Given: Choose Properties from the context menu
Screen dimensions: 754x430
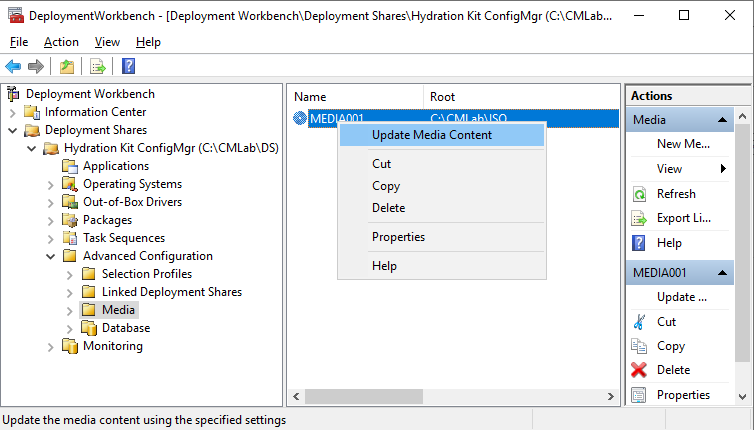Looking at the screenshot, I should [442, 237].
